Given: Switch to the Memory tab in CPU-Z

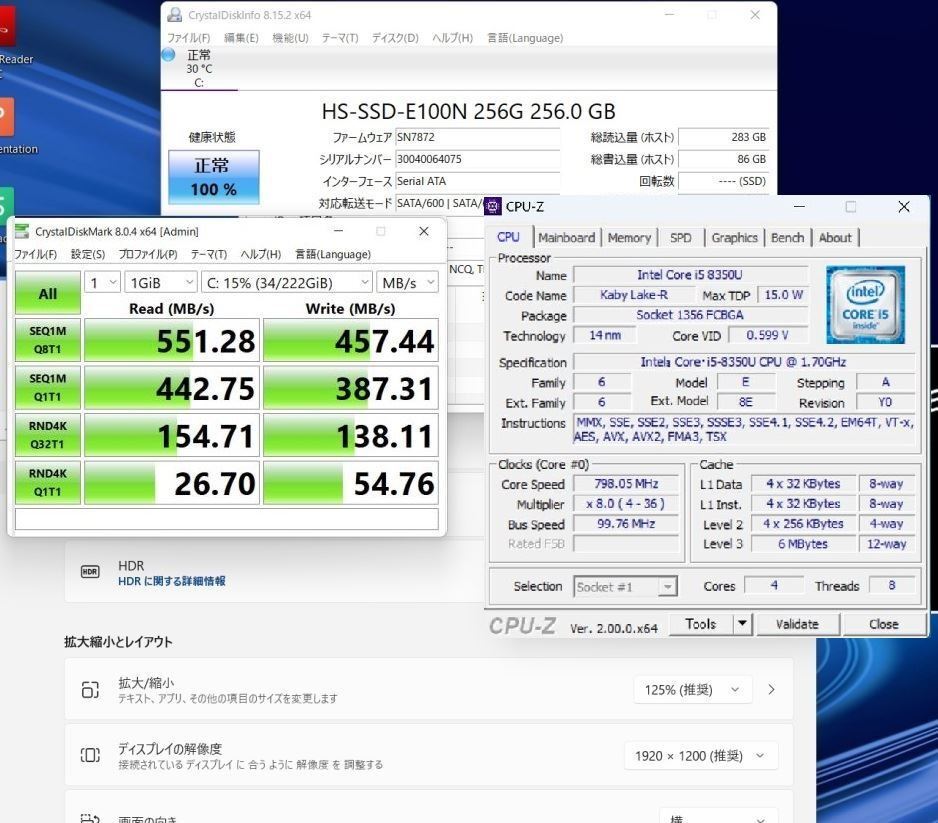Looking at the screenshot, I should click(x=629, y=237).
